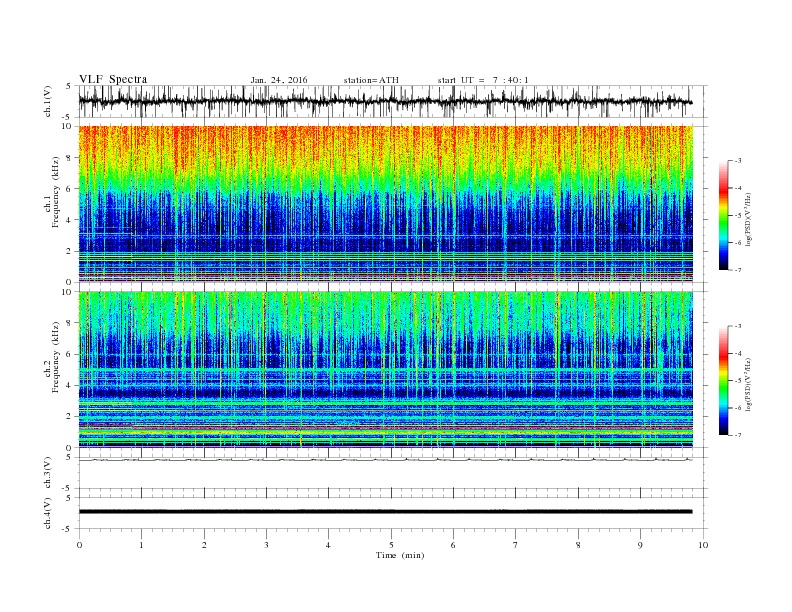Click time axis tick label '10'
The width and height of the screenshot is (792, 612).
703,545
